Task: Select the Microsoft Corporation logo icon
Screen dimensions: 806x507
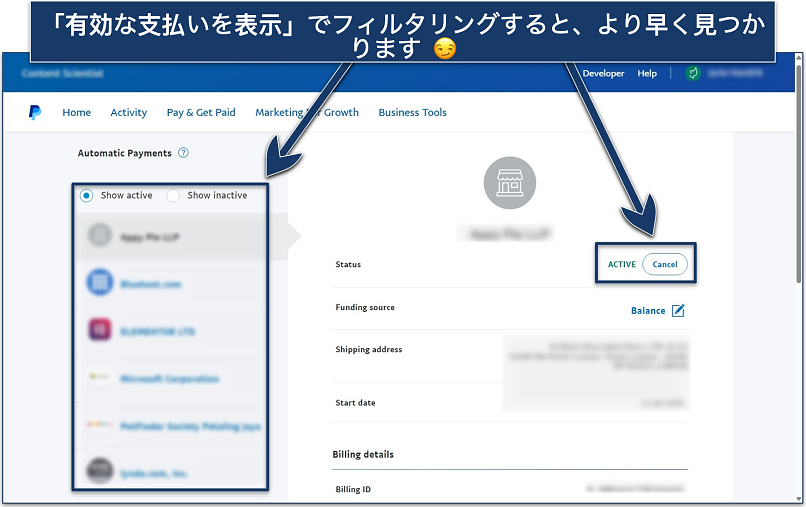Action: [99, 379]
